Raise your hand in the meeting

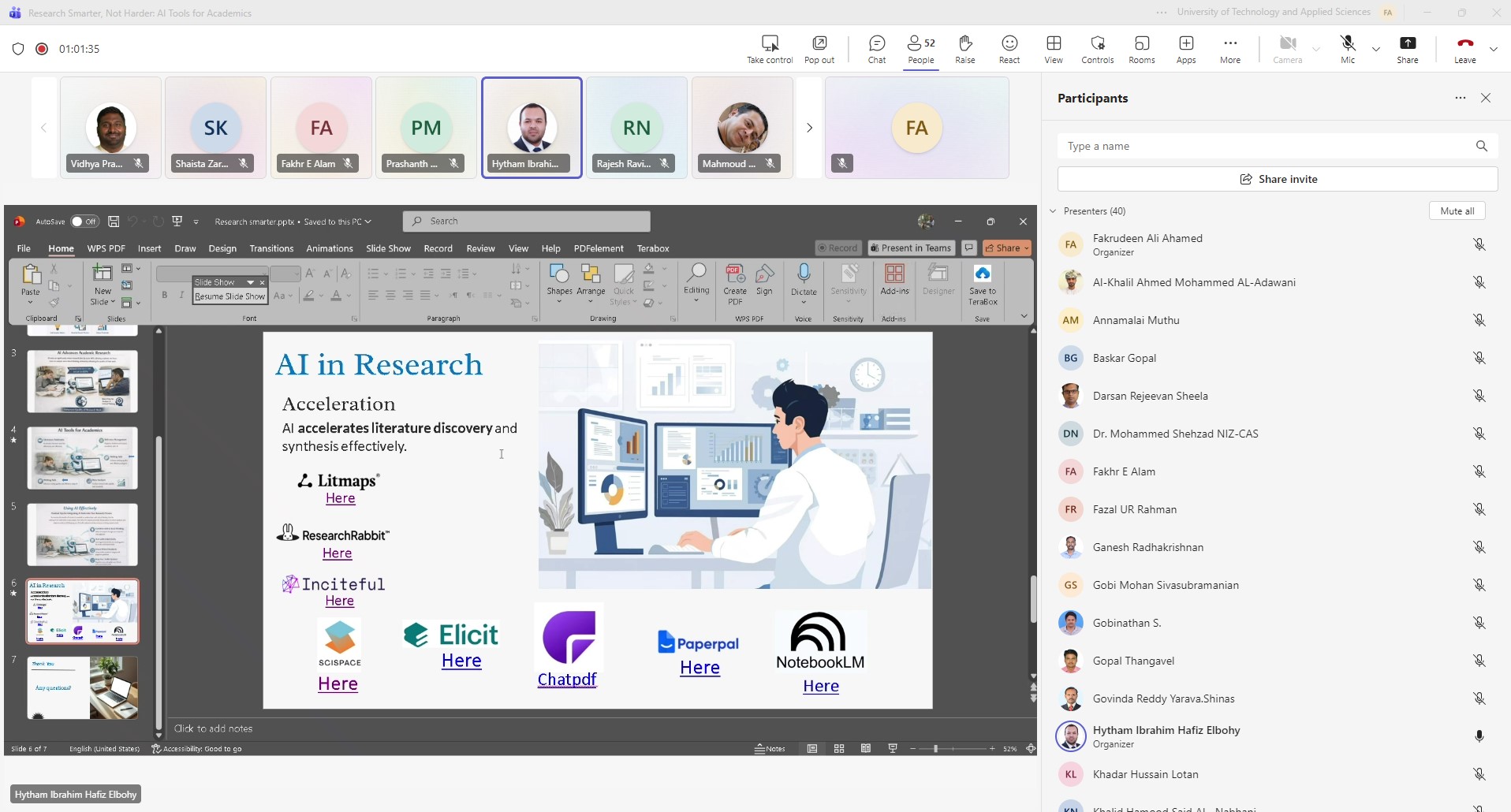click(x=964, y=49)
